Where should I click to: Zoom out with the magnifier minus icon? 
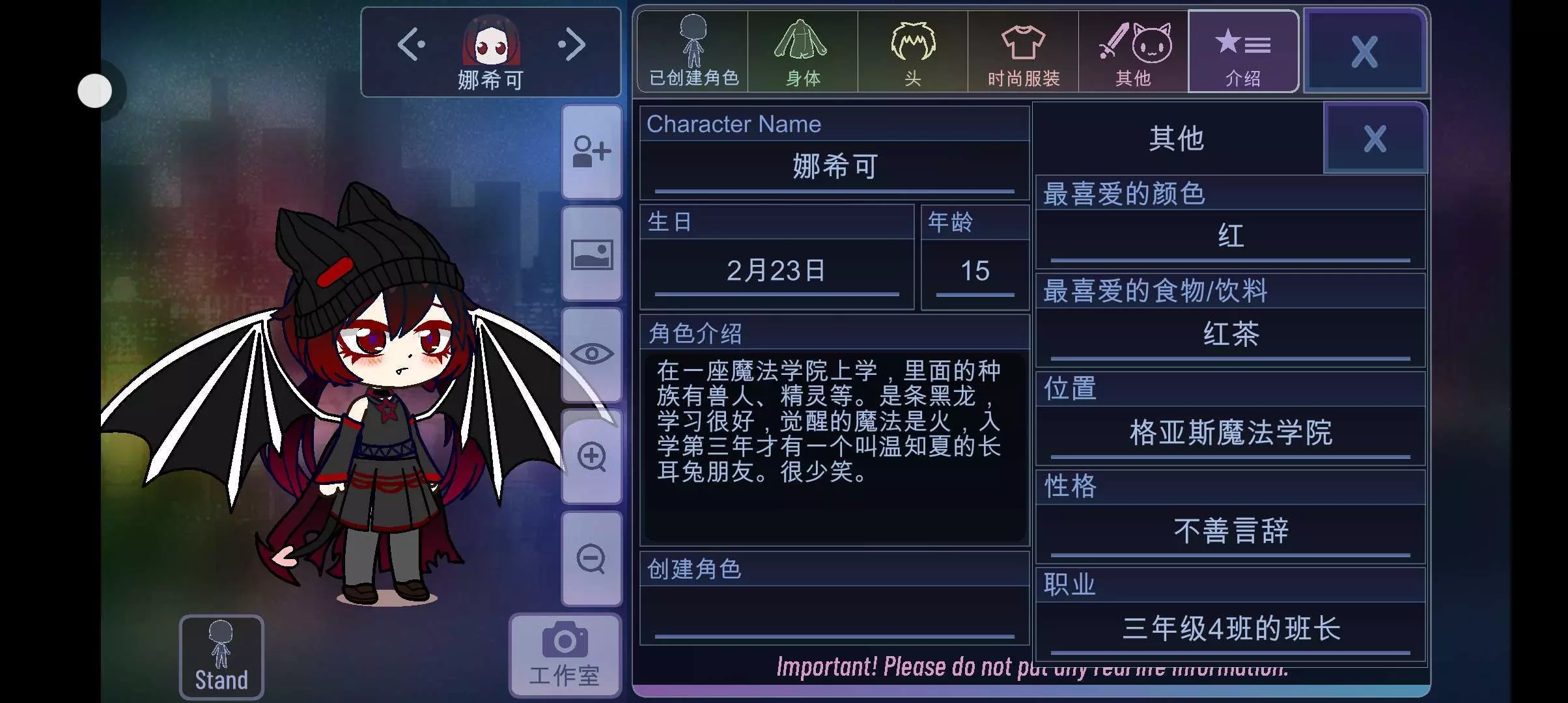tap(591, 559)
